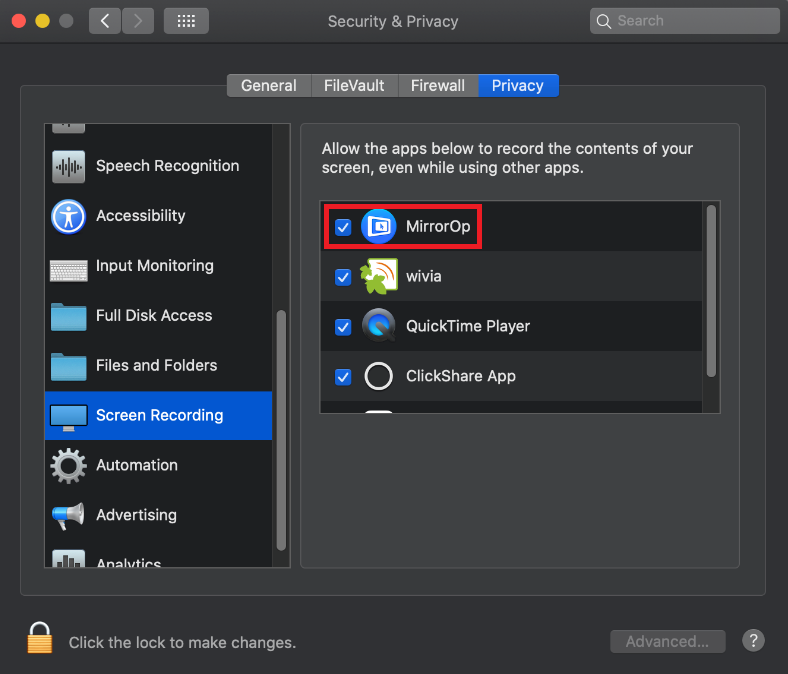
Task: Click the Search field
Action: coord(685,21)
